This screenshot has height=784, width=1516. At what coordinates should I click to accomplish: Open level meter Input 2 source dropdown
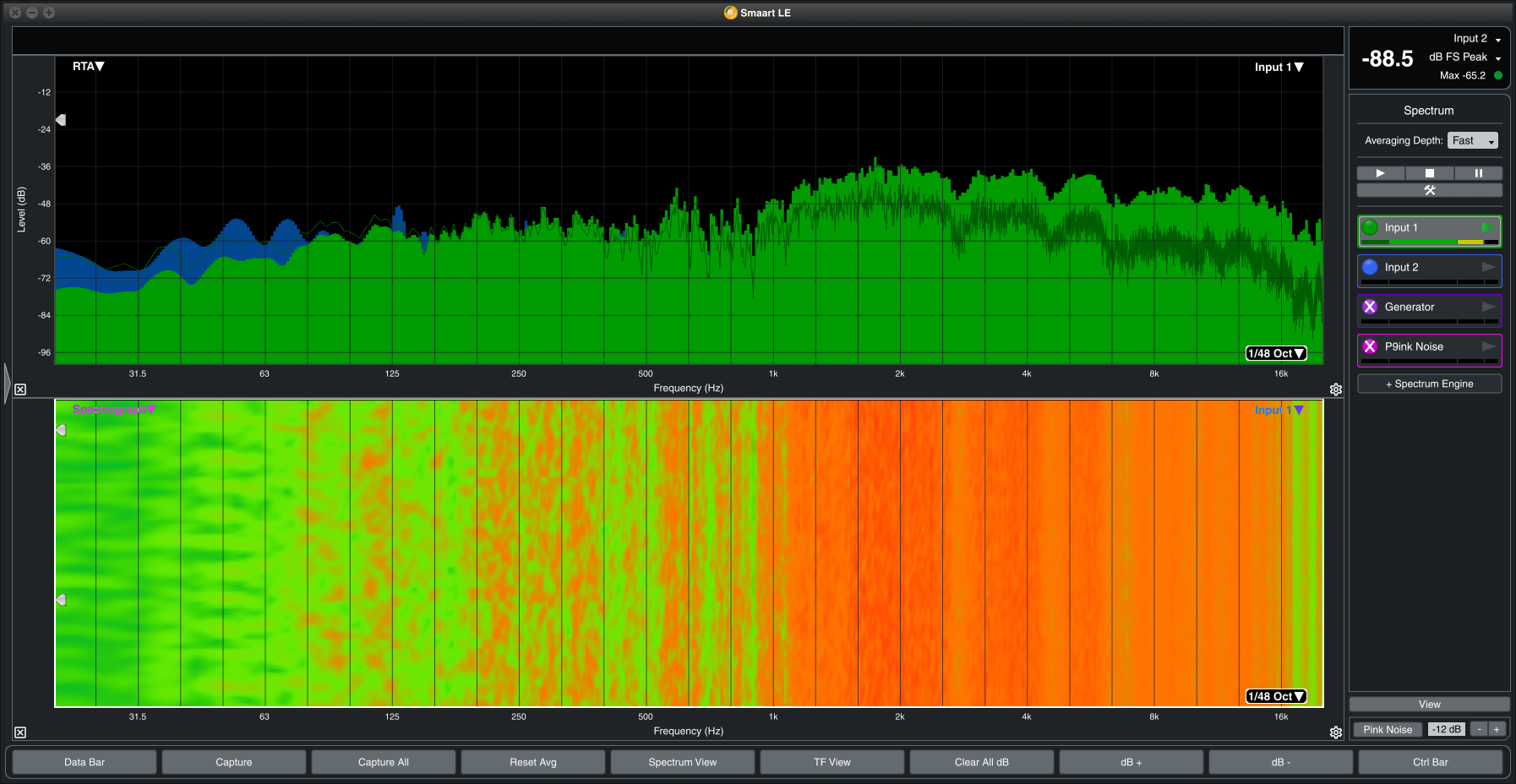pyautogui.click(x=1477, y=38)
